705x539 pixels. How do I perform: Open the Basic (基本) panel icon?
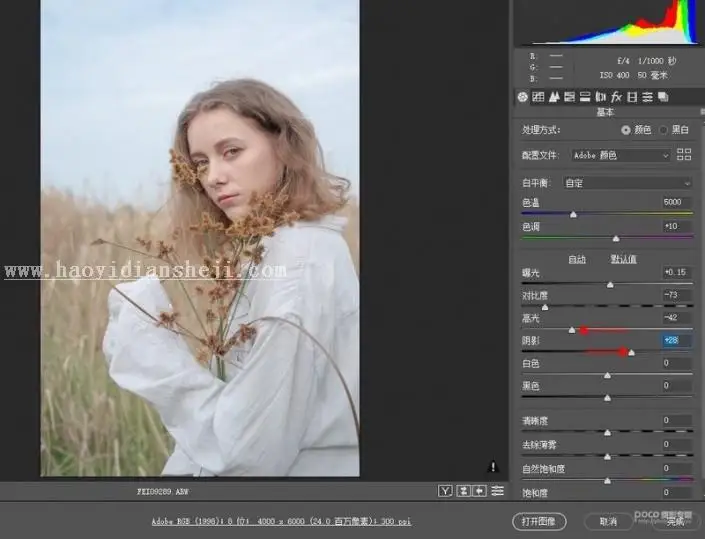[x=522, y=97]
